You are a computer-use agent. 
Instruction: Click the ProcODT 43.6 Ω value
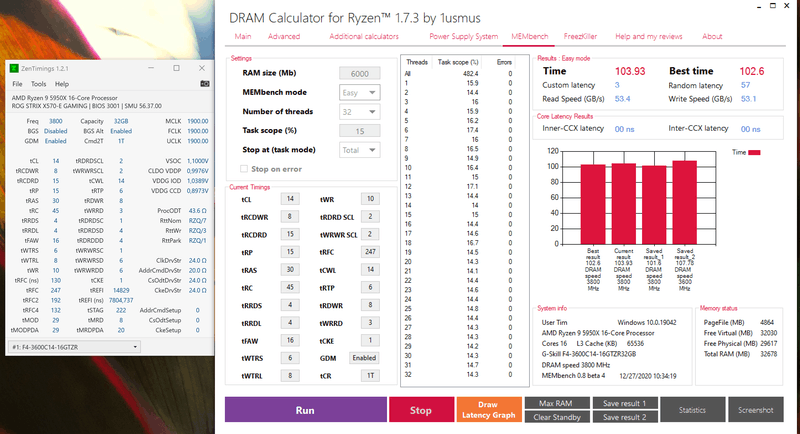coord(197,211)
